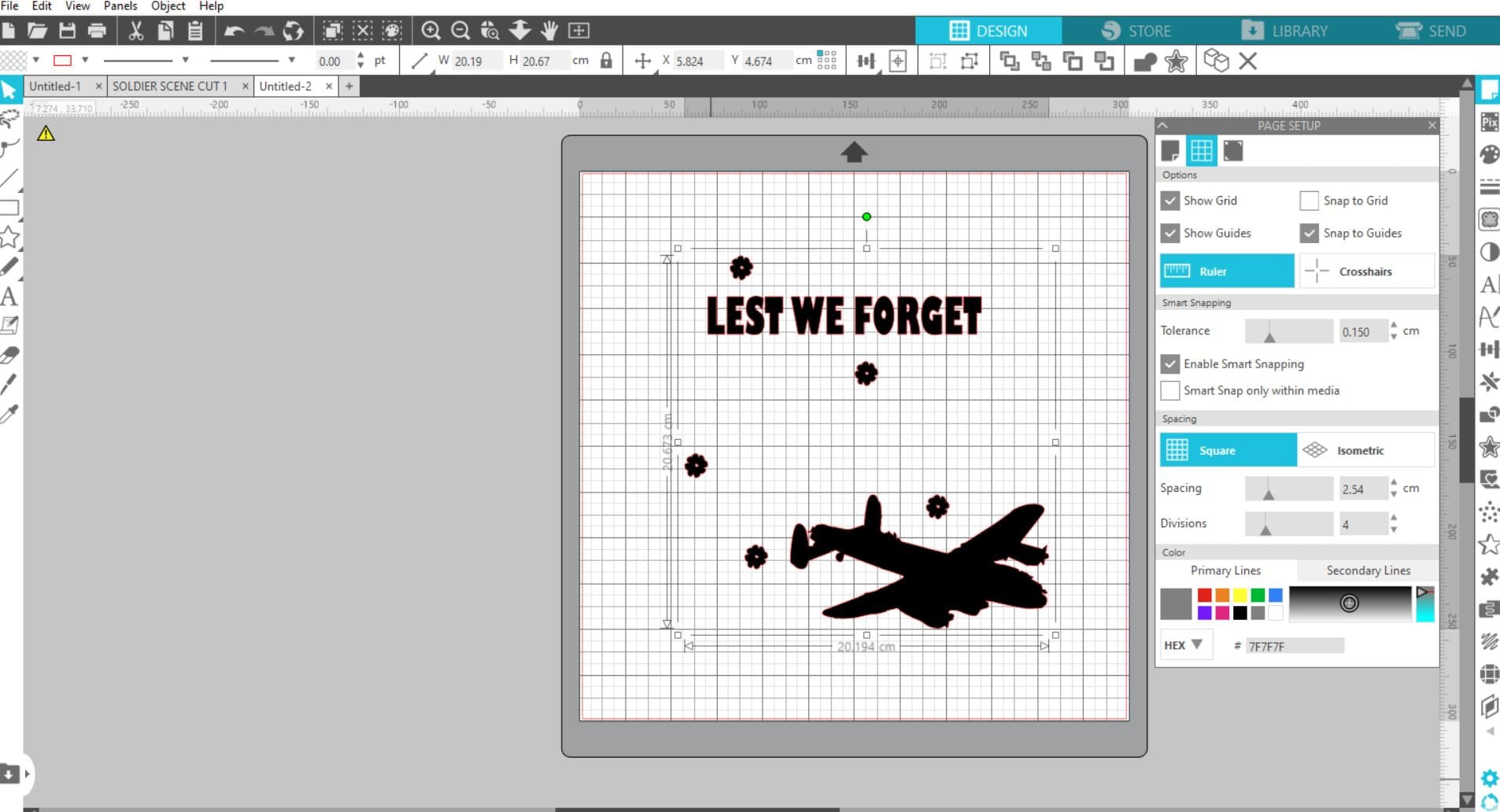Go to the SEND section
Viewport: 1500px width, 812px height.
(1431, 31)
